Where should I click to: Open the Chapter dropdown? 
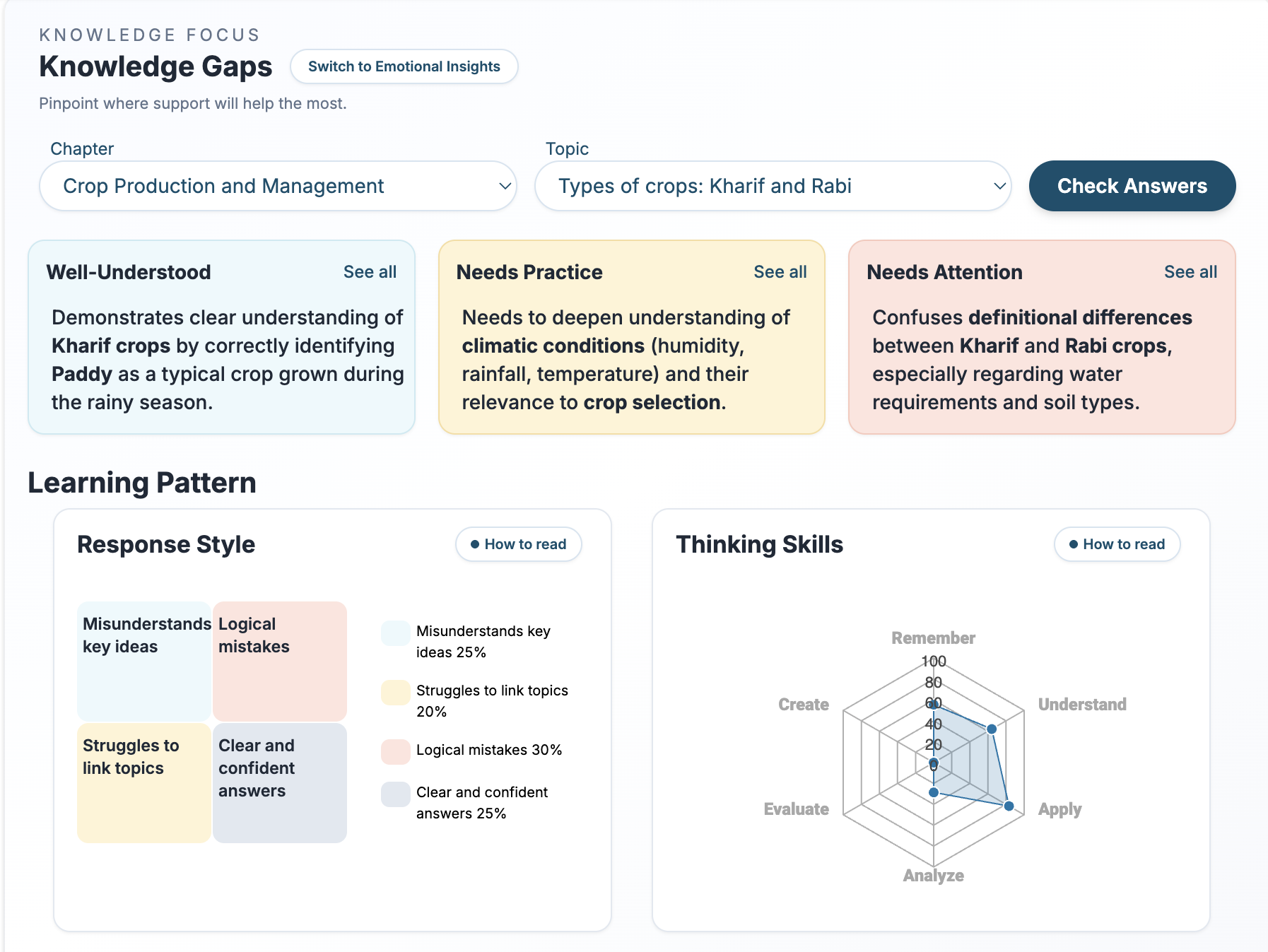pyautogui.click(x=278, y=186)
